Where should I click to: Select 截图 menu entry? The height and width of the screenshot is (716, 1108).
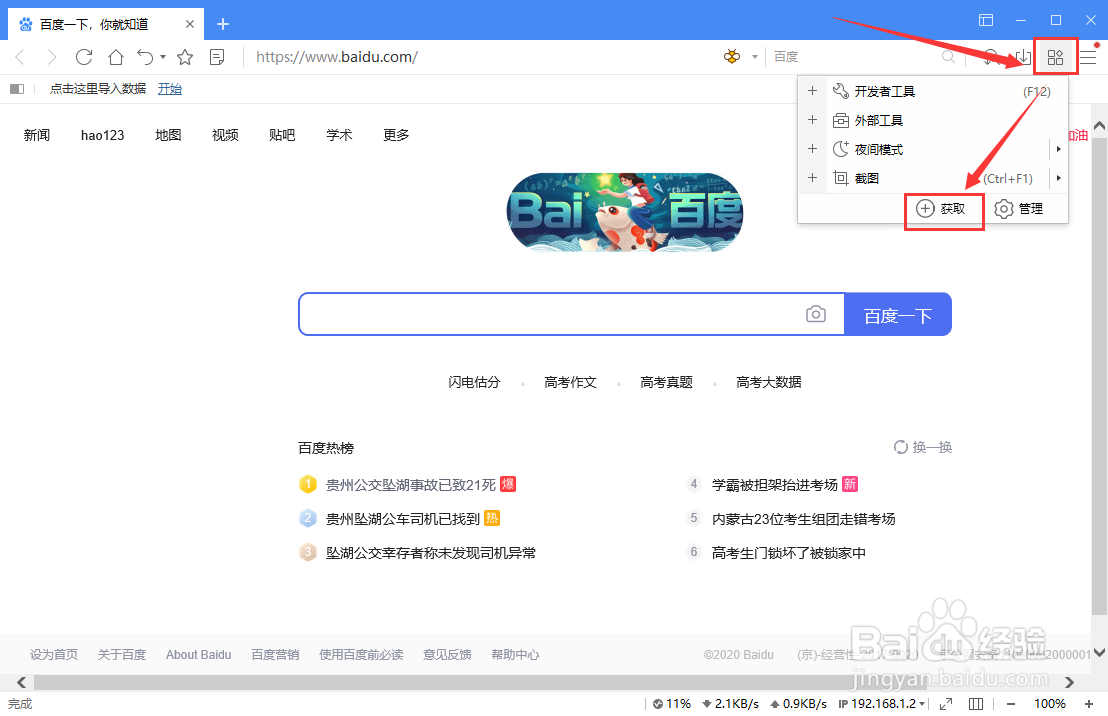tap(936, 178)
